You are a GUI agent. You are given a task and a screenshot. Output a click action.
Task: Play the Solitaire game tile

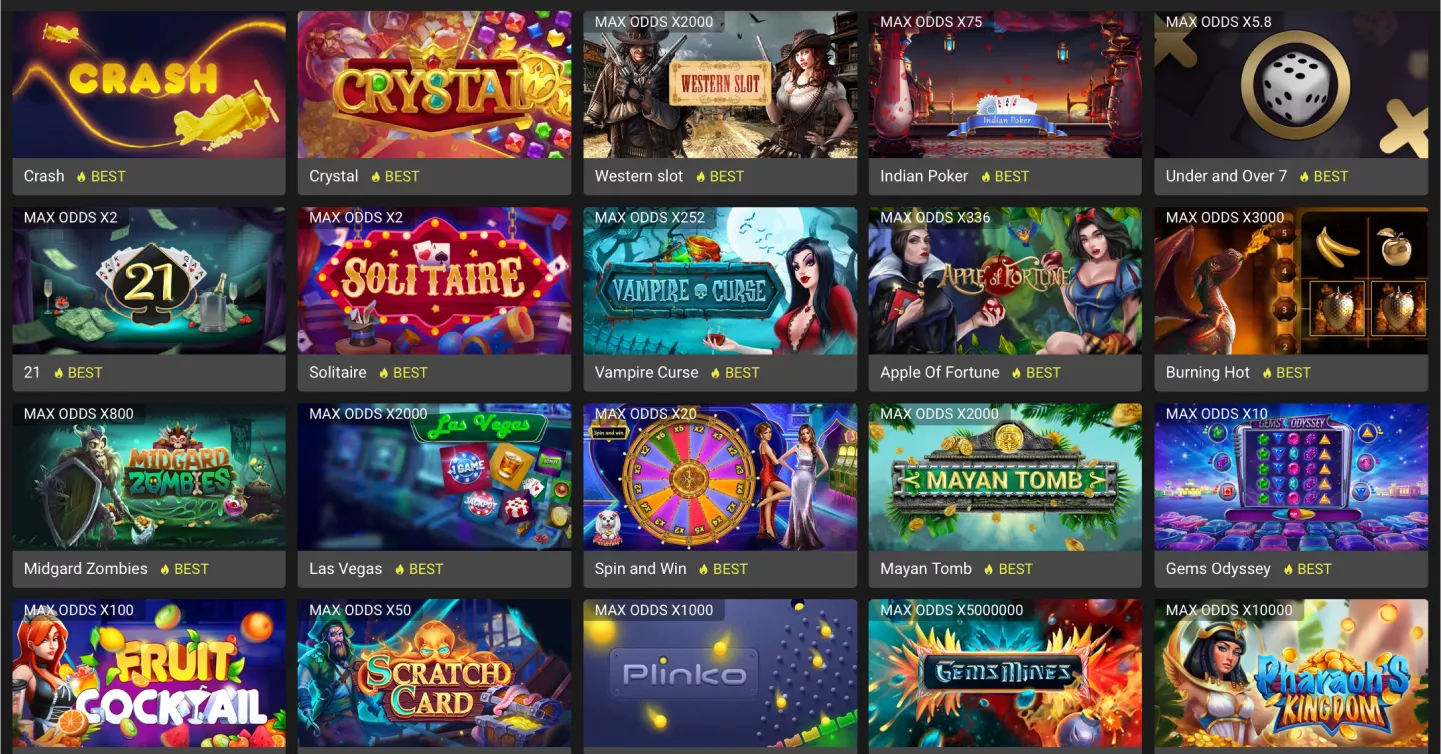434,281
